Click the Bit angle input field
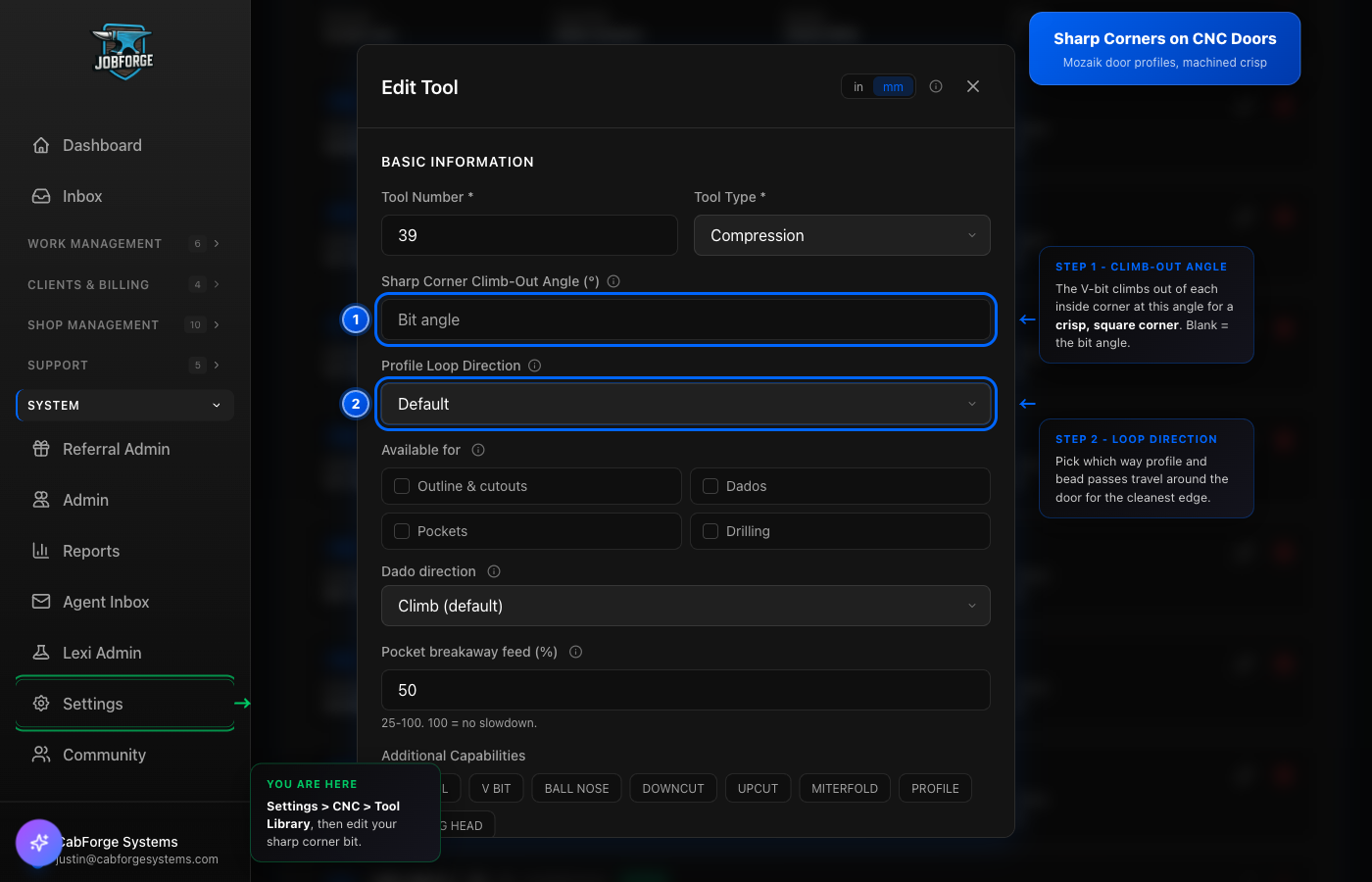1372x882 pixels. (686, 319)
